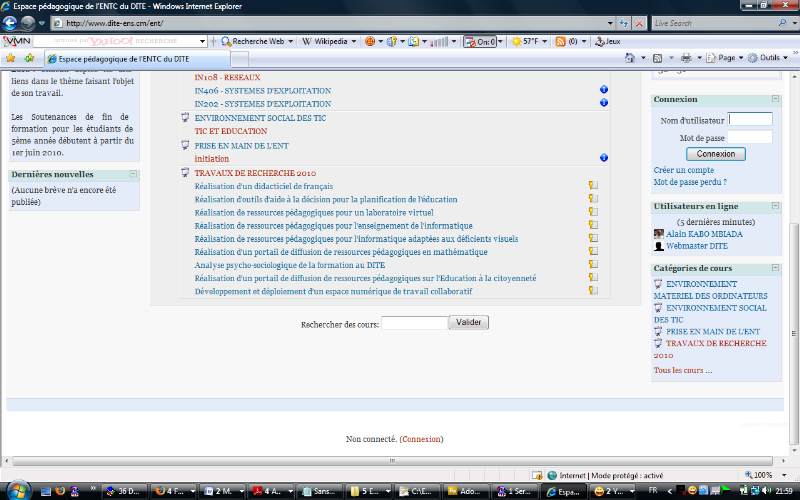
Task: Open the TIC ET EDUCATION course link
Action: 231,131
